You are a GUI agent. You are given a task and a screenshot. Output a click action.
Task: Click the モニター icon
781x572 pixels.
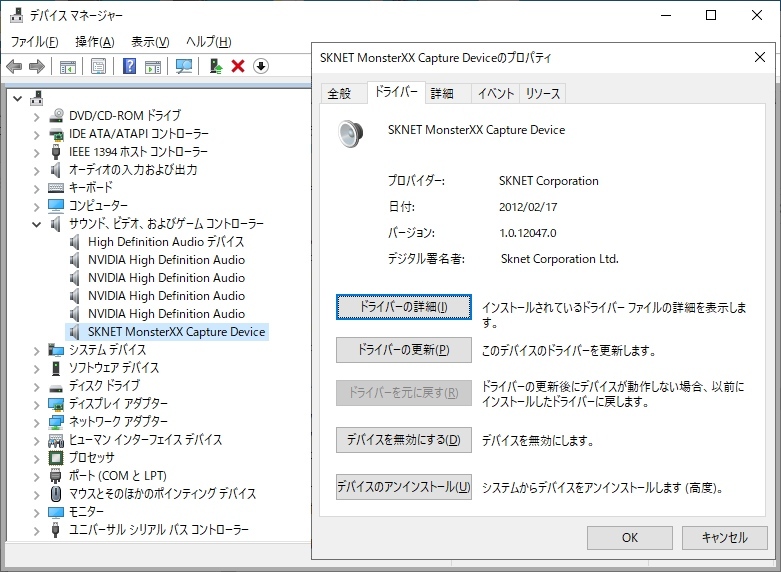point(56,512)
